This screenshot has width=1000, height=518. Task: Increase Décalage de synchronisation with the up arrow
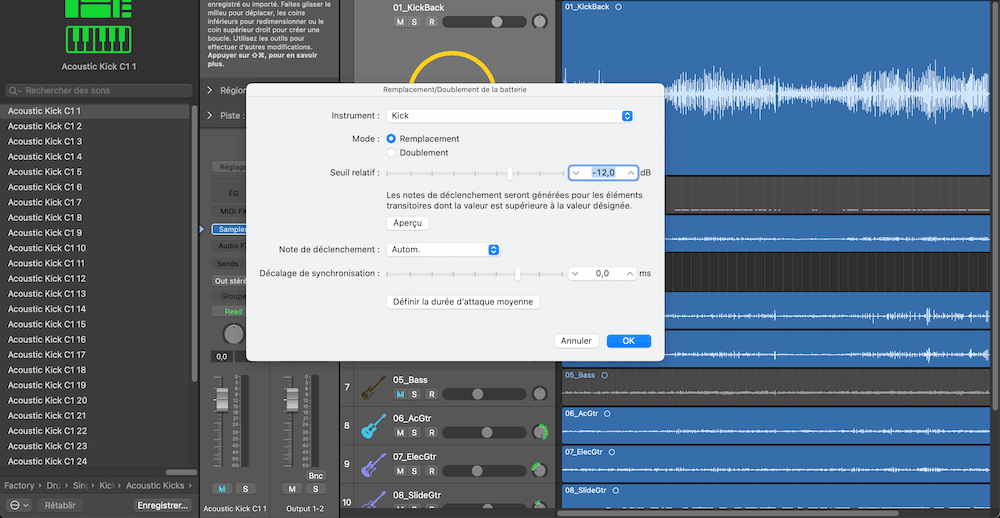click(631, 274)
